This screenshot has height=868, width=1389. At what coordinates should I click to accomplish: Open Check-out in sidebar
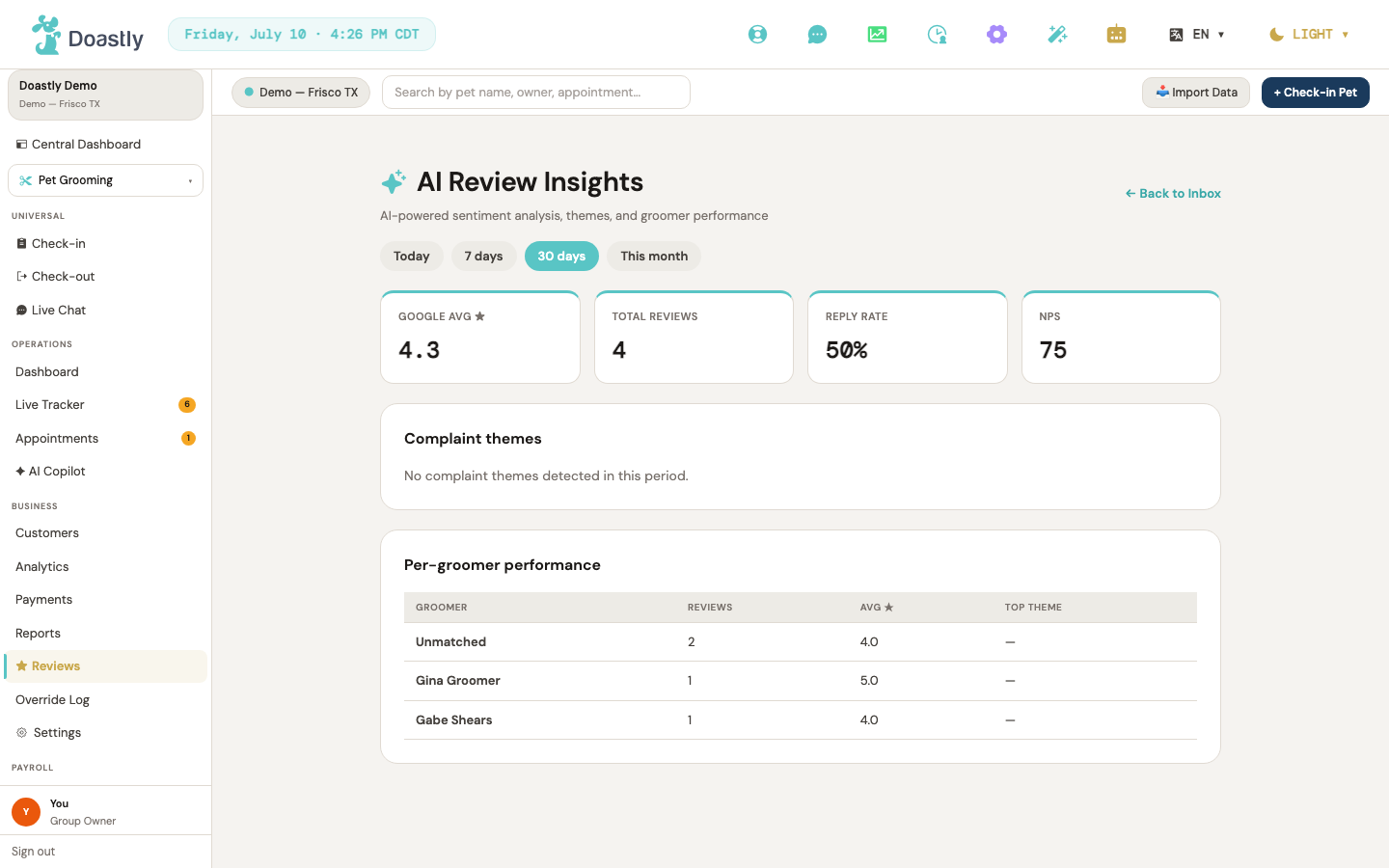[x=105, y=277]
